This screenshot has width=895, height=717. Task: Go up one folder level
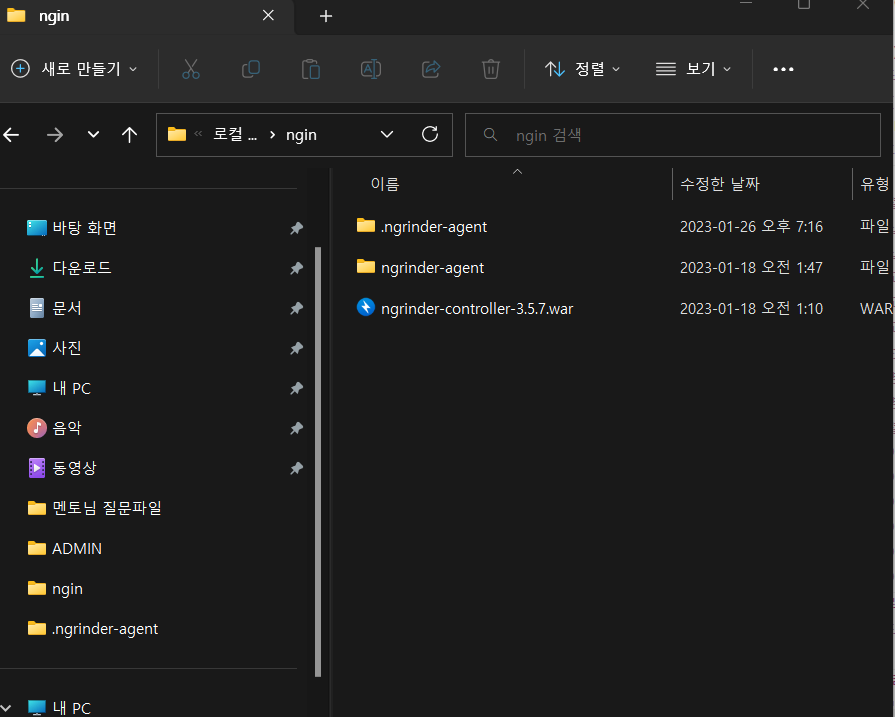click(130, 135)
